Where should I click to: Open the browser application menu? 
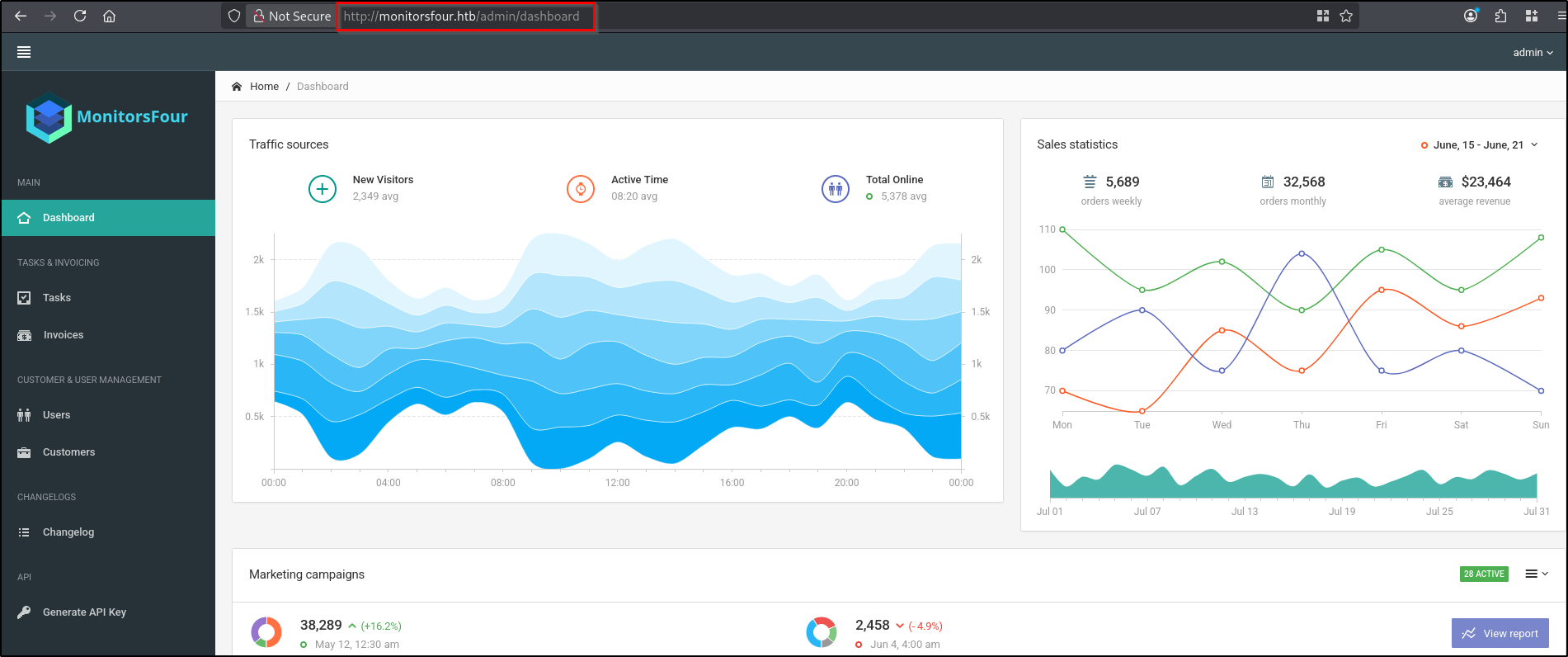point(1561,16)
